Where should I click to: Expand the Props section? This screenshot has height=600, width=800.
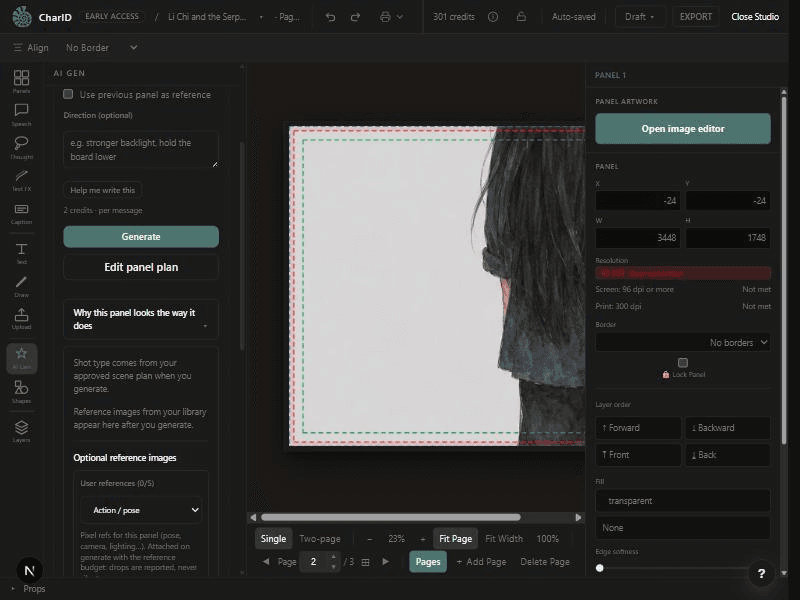pyautogui.click(x=28, y=588)
